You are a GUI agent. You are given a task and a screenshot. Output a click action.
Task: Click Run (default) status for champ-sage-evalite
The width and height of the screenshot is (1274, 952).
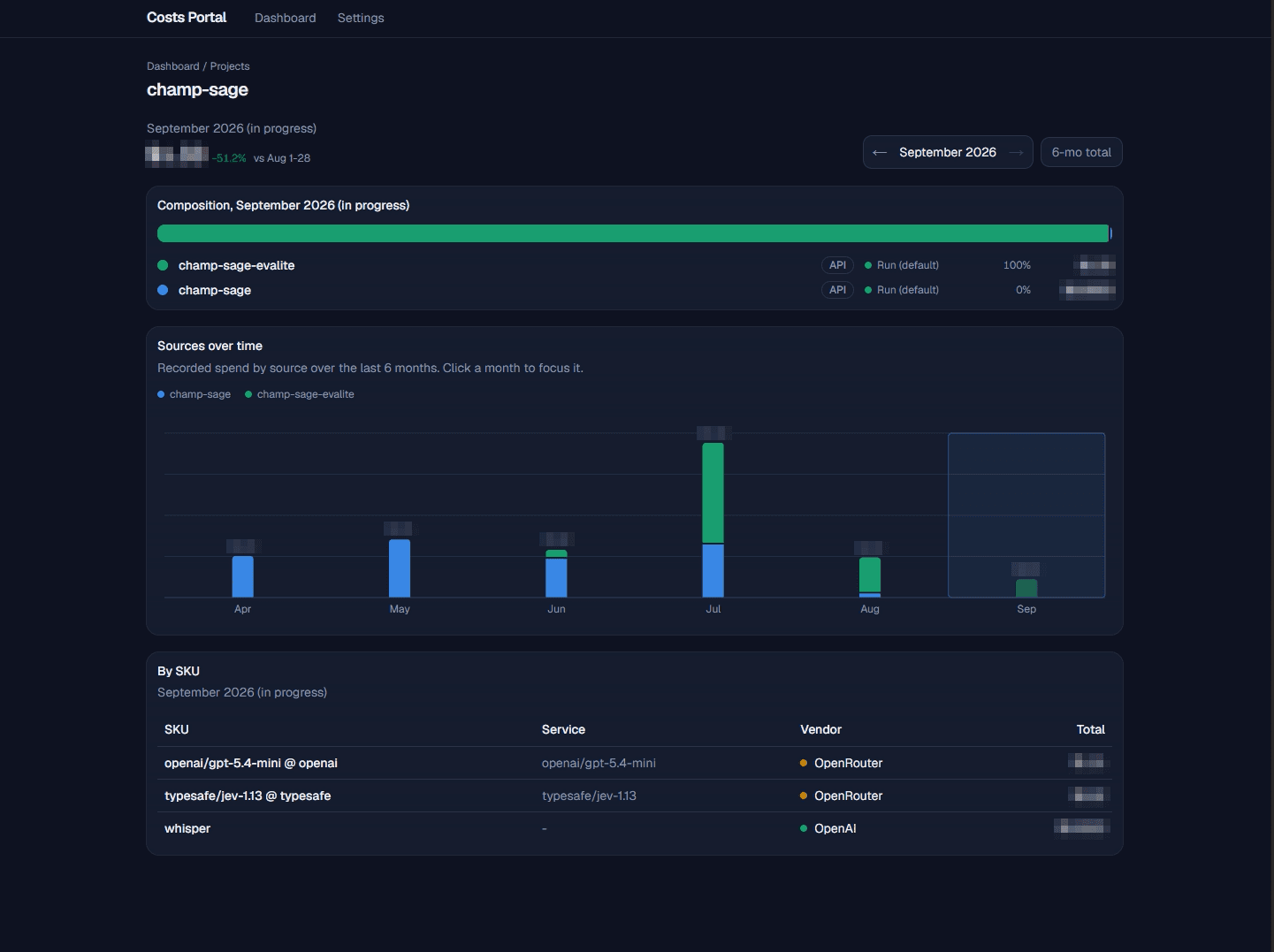point(902,265)
